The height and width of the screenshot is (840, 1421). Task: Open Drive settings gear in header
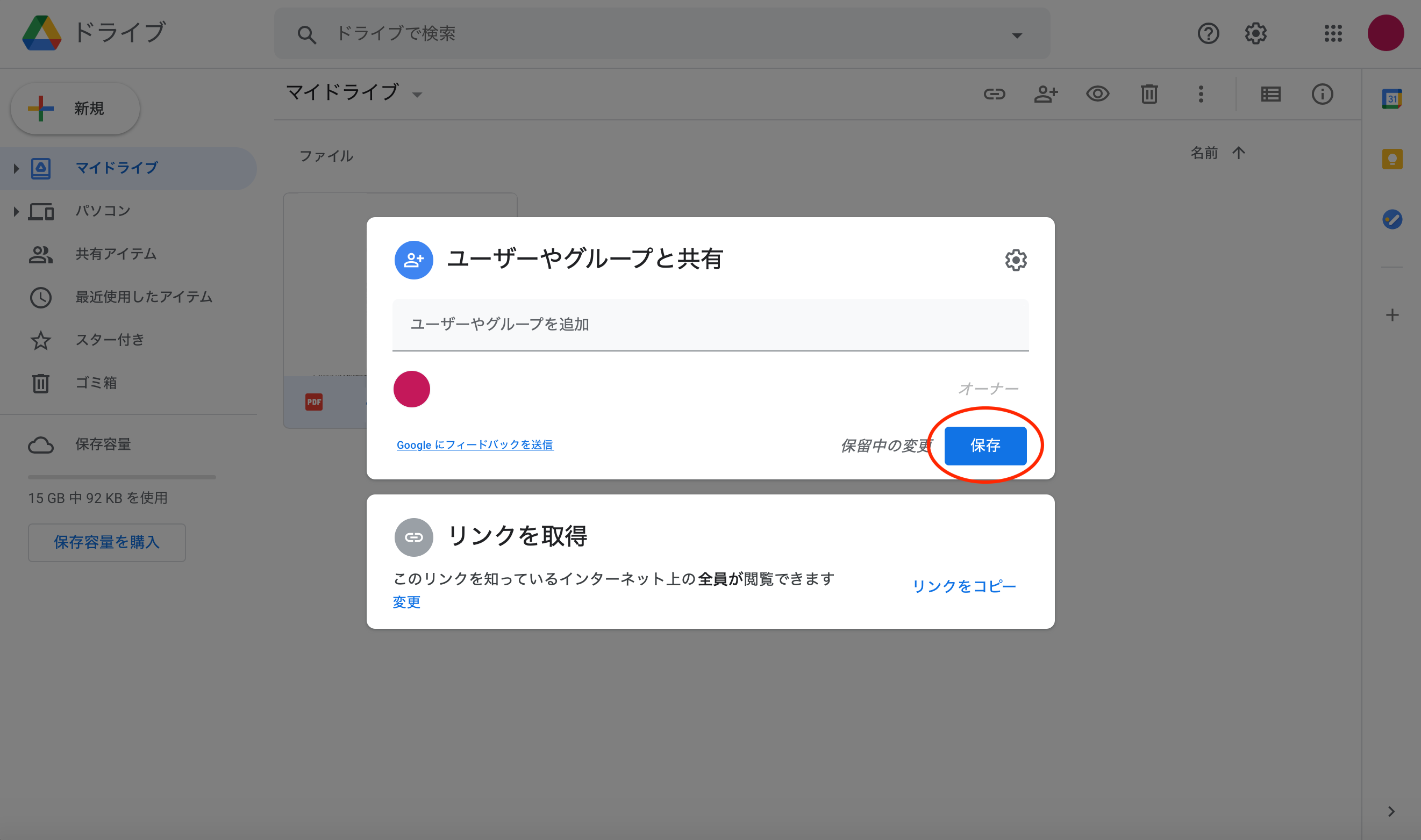point(1255,33)
